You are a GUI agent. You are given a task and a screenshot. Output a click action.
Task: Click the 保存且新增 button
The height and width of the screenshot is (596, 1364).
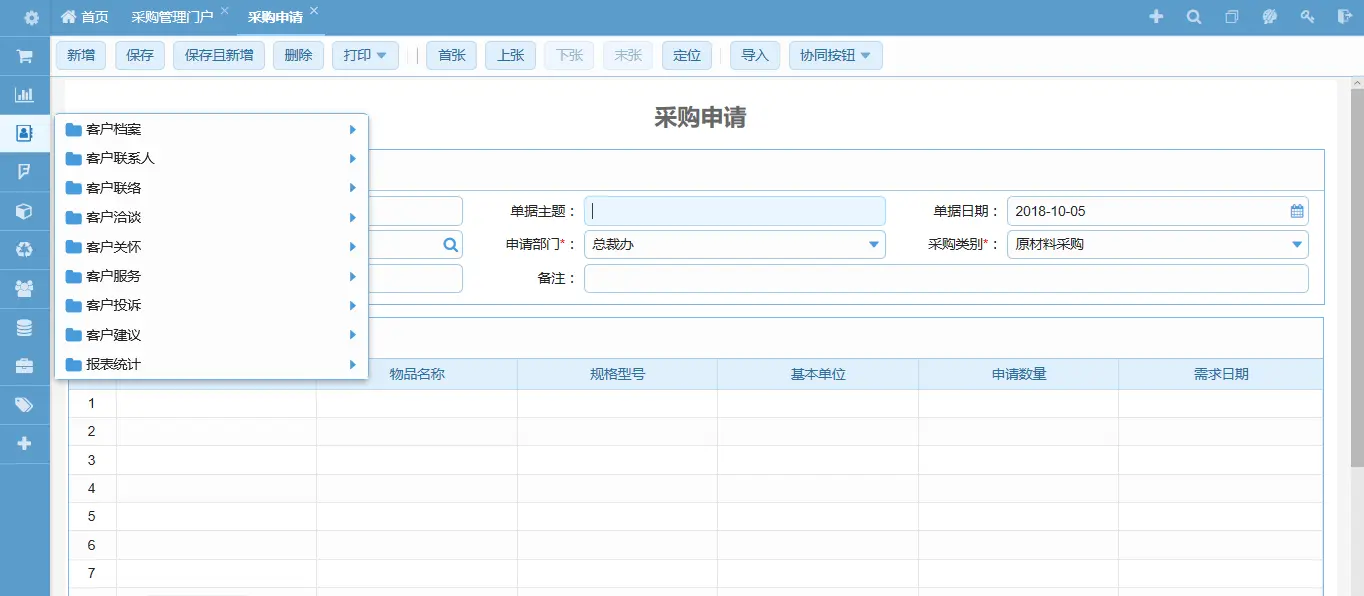point(218,56)
